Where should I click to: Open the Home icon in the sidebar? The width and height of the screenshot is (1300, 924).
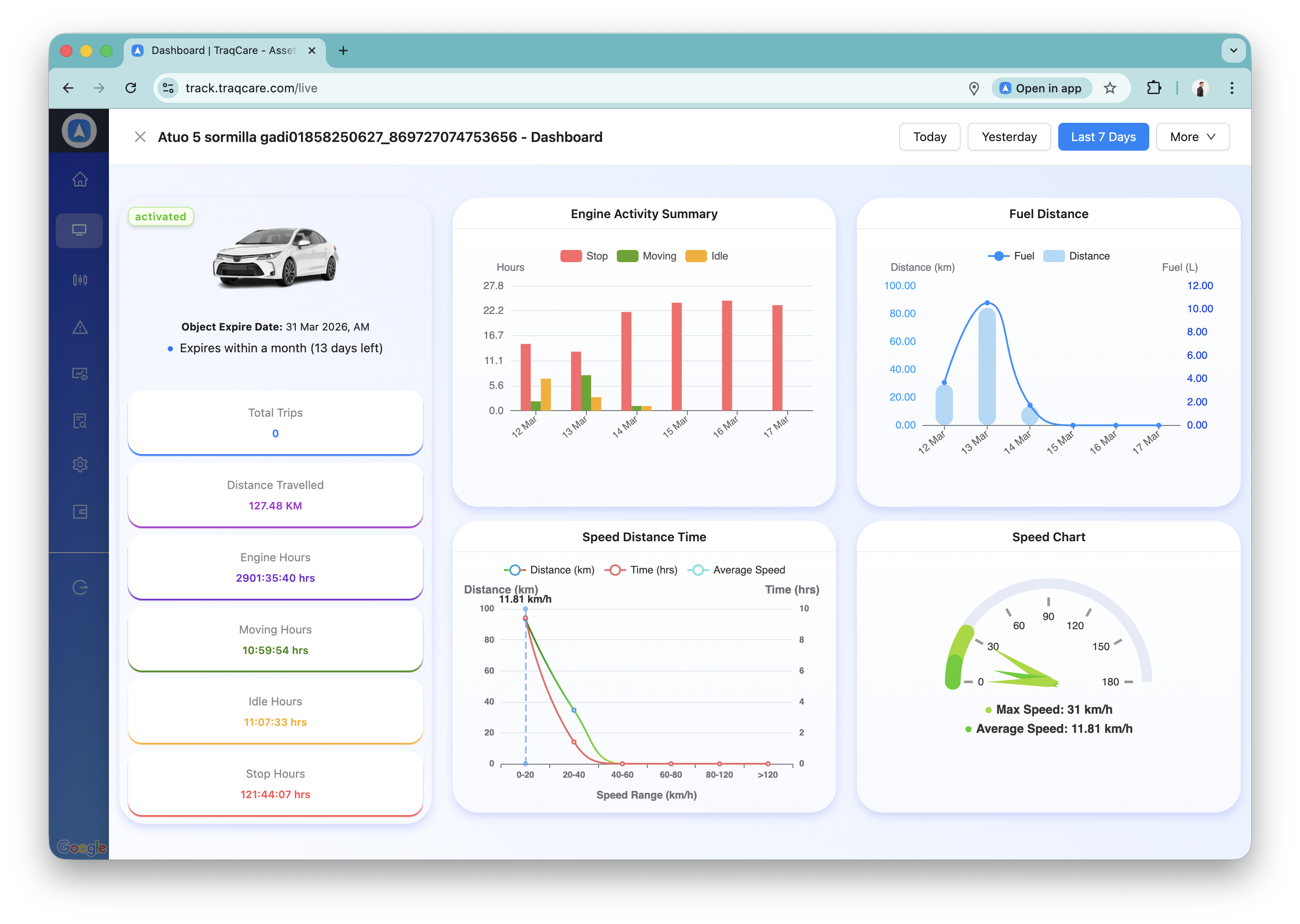click(x=80, y=179)
